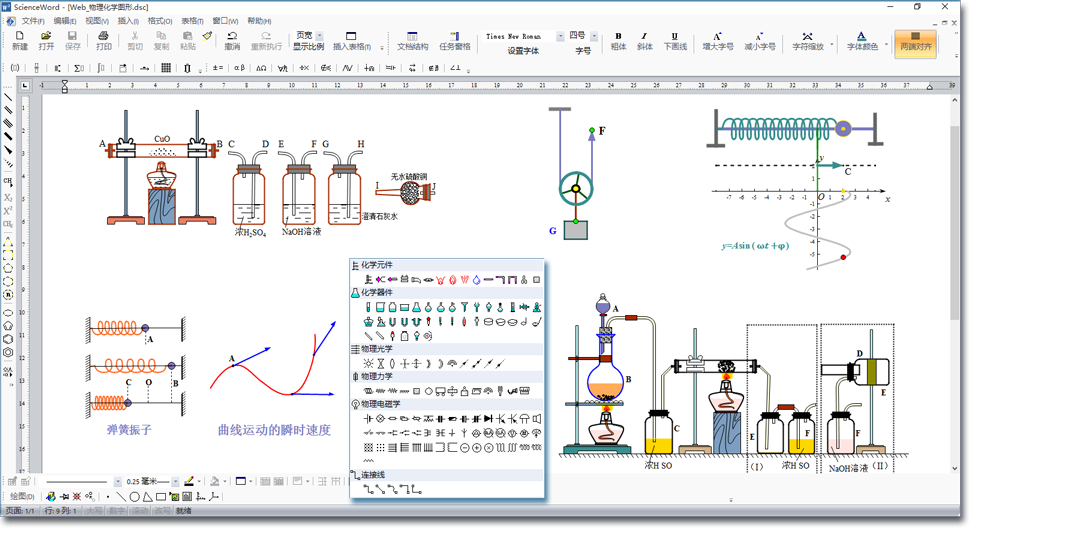1067x545 pixels.
Task: Select the ellipse shape tool in drawing toolbar
Action: (x=134, y=497)
